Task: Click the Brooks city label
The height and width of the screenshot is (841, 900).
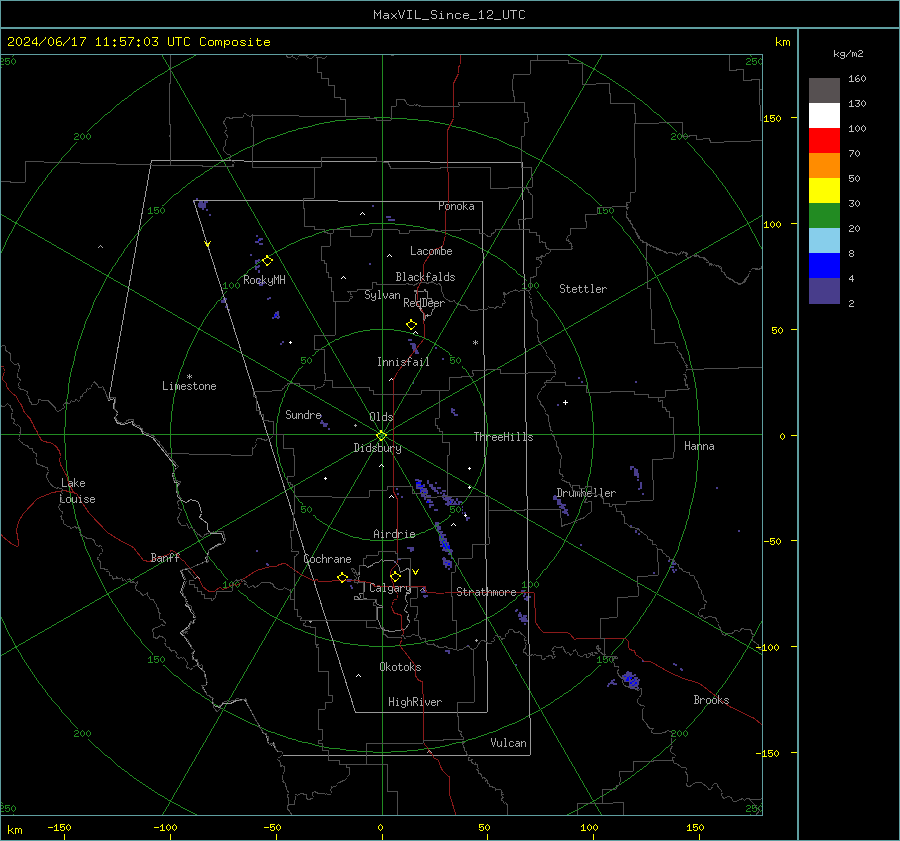Action: pyautogui.click(x=711, y=700)
